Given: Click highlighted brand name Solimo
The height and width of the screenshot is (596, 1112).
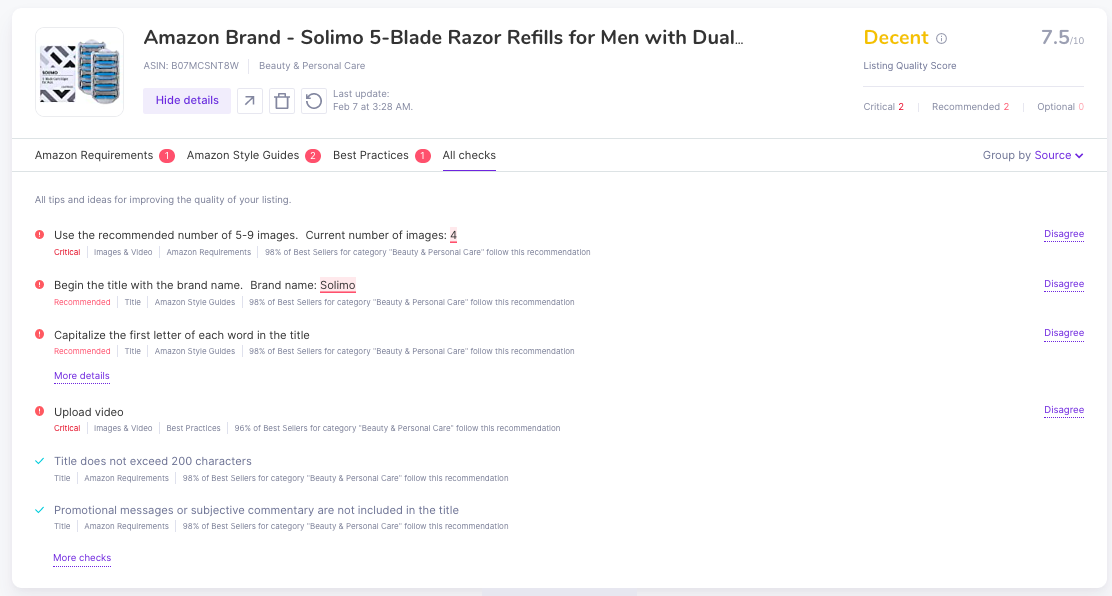Looking at the screenshot, I should [338, 285].
